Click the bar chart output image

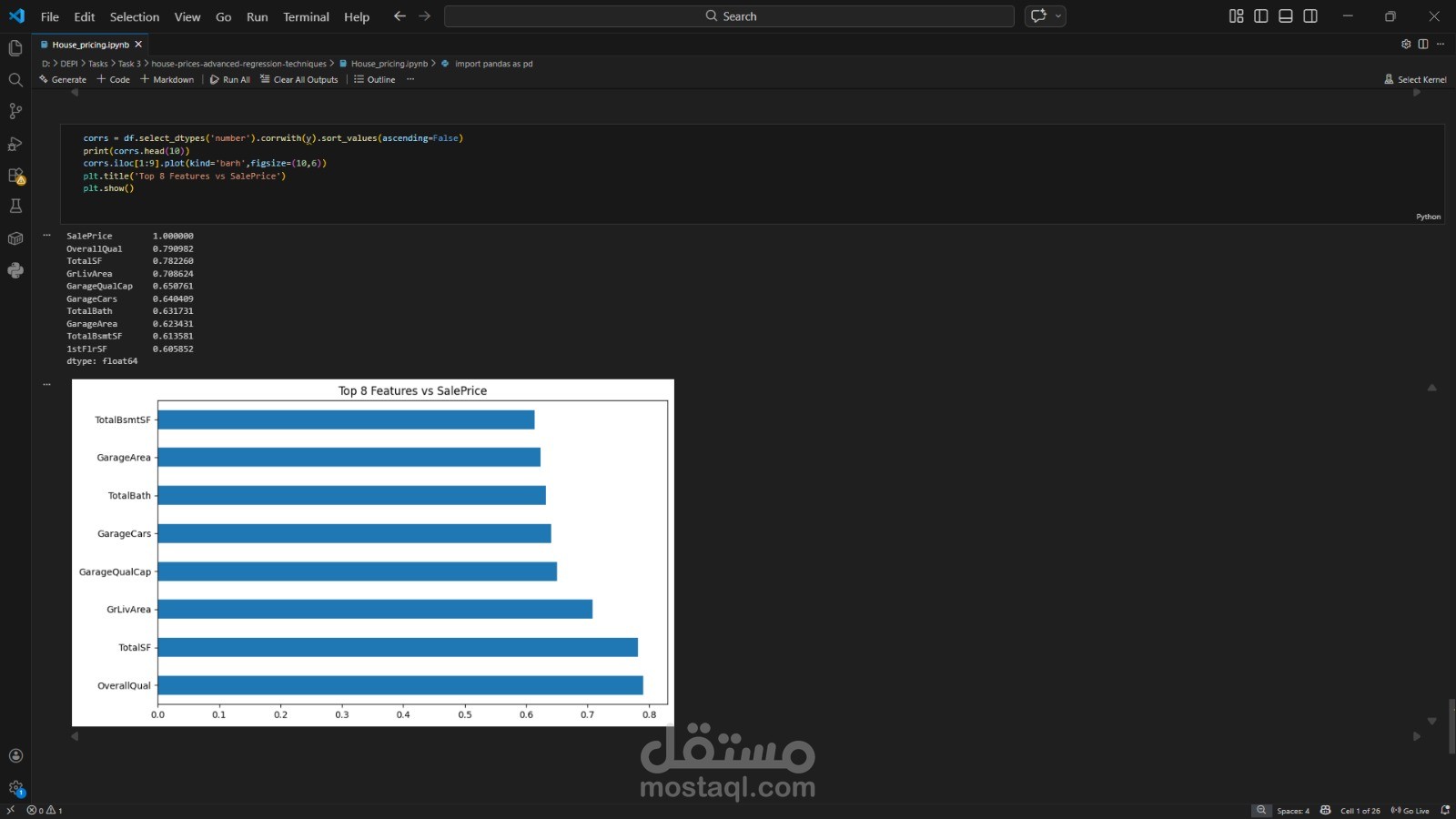point(373,552)
